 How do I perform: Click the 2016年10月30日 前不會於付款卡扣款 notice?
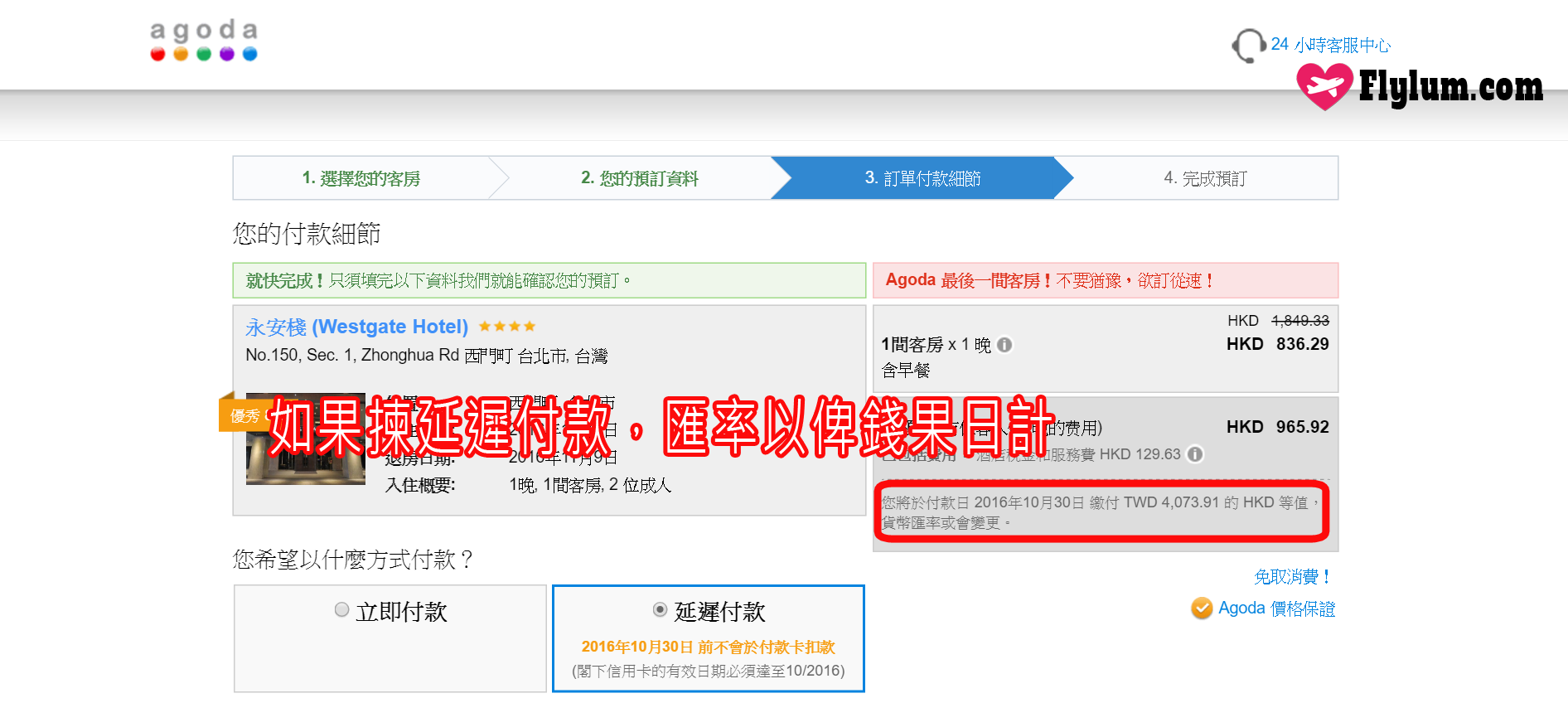pyautogui.click(x=708, y=647)
